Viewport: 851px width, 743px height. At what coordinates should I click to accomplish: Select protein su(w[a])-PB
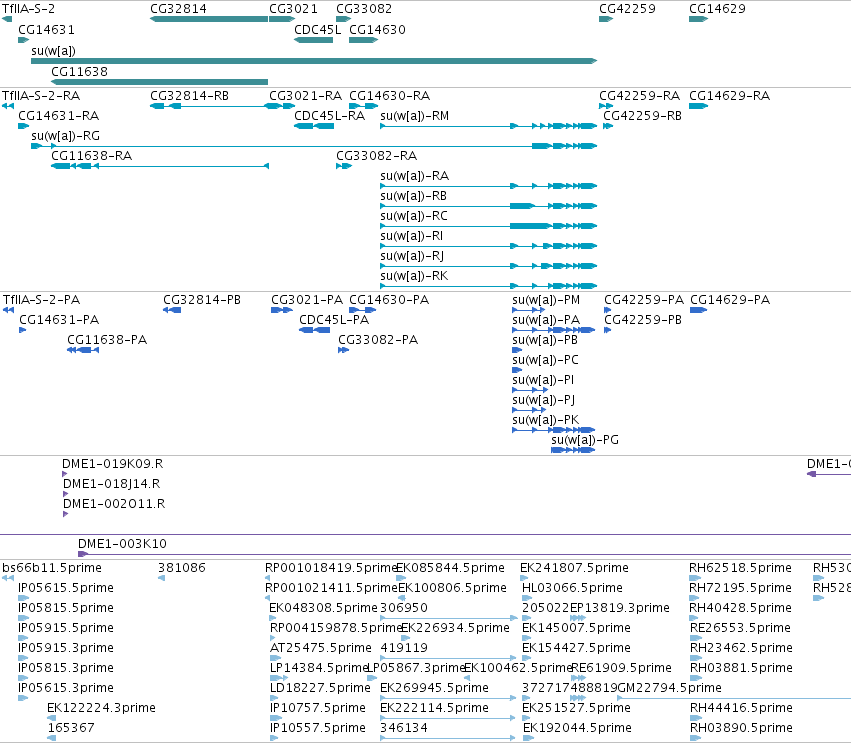coord(517,351)
